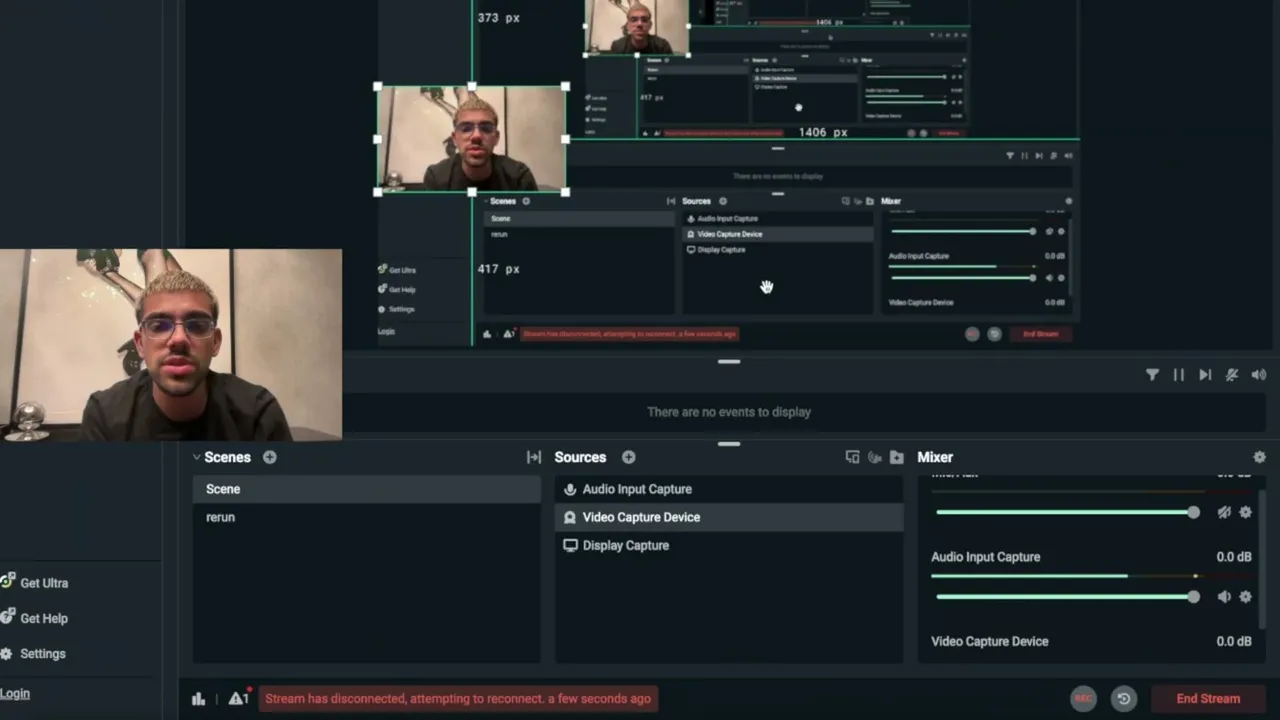Pause the event queue

pos(1179,375)
